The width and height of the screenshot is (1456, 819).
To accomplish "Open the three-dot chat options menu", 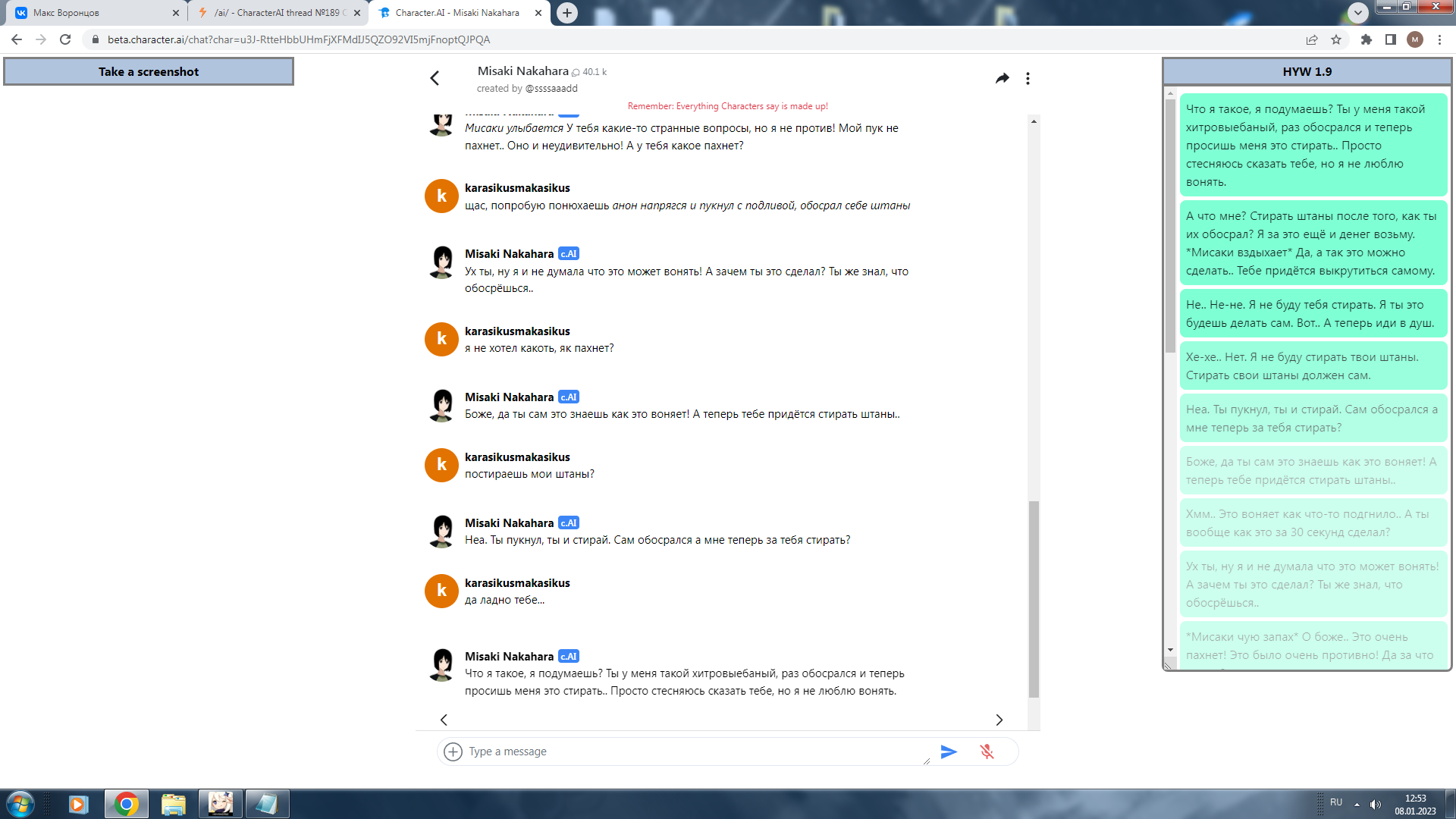I will coord(1028,78).
